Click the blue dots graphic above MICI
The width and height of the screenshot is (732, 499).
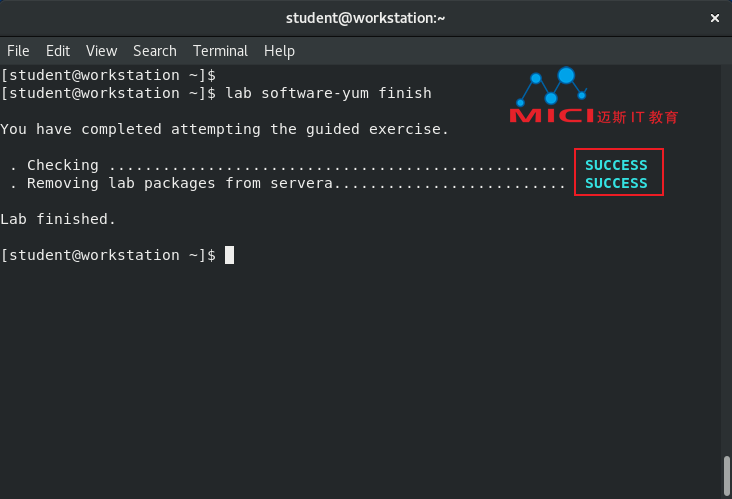tap(551, 86)
